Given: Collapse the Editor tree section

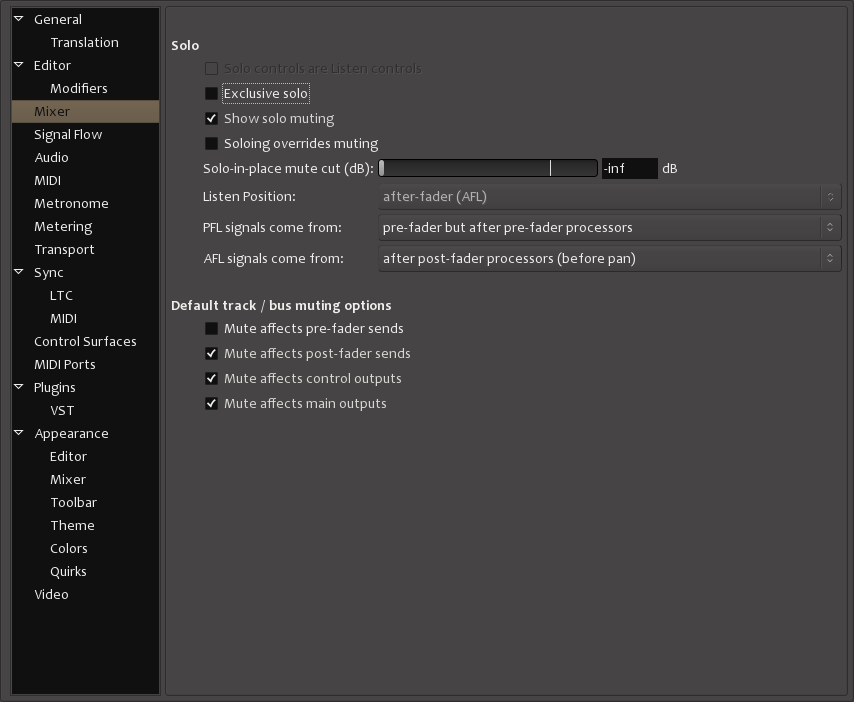Looking at the screenshot, I should [19, 65].
